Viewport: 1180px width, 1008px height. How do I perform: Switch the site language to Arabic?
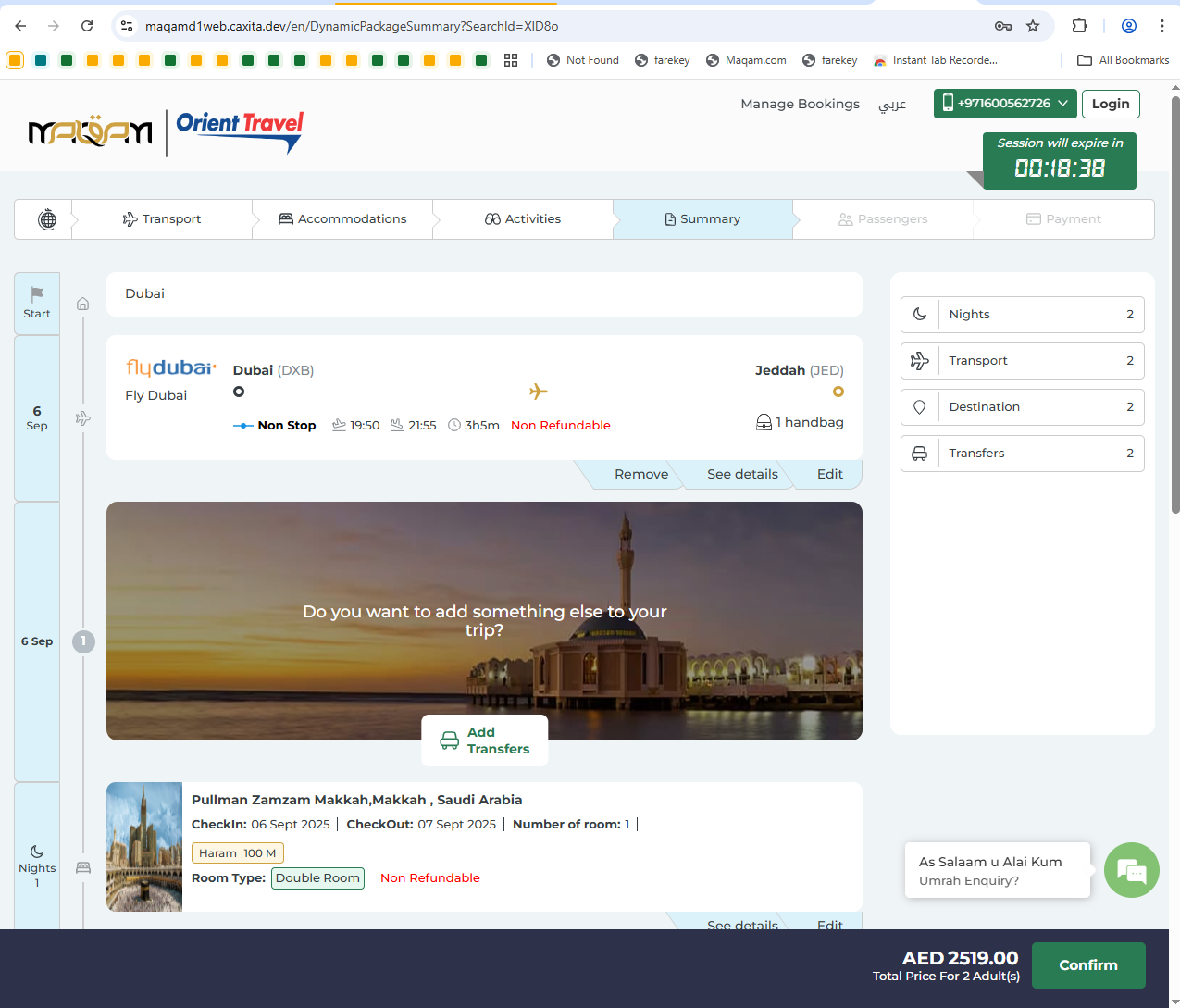coord(891,105)
